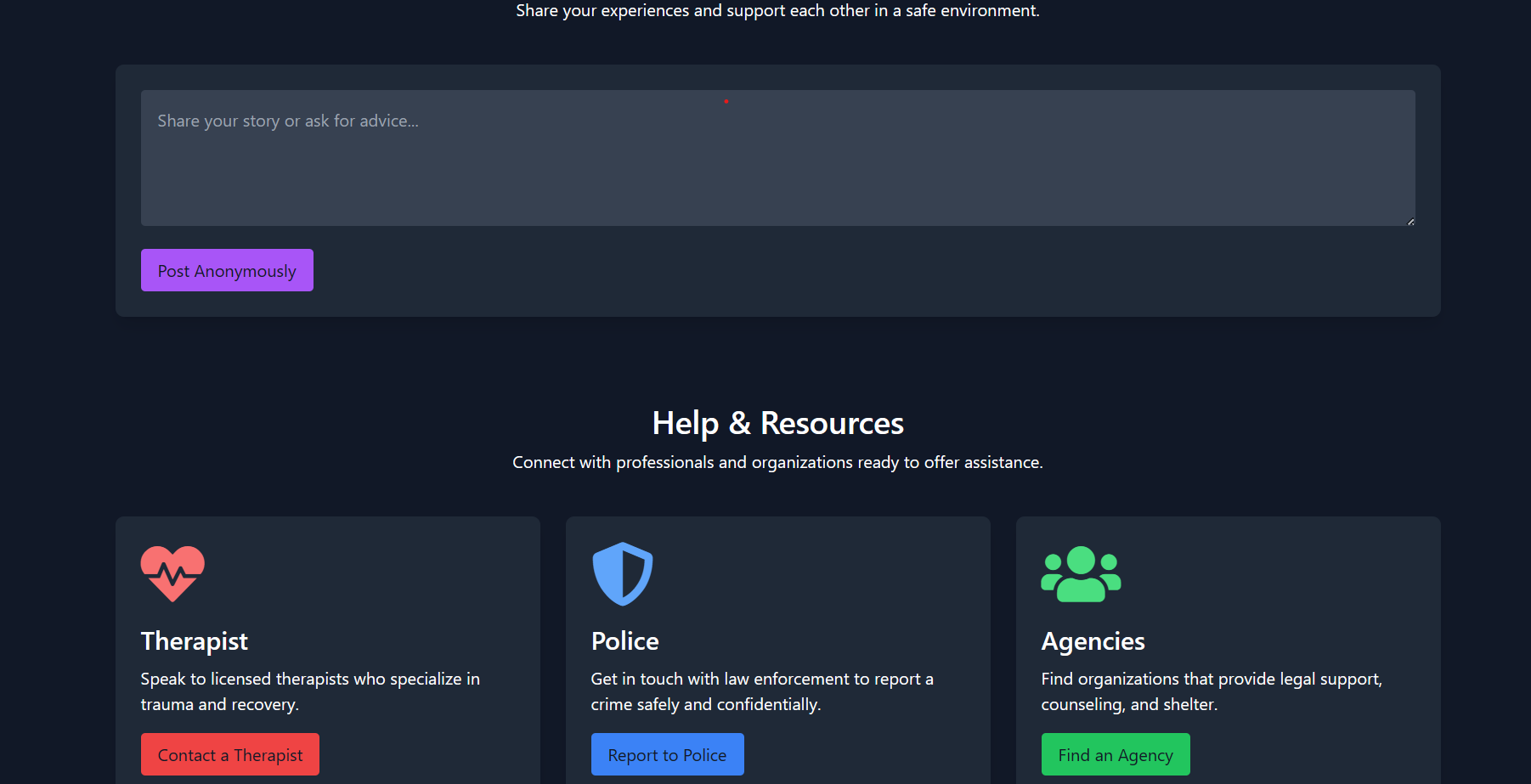Click the Police card heading

[x=625, y=641]
